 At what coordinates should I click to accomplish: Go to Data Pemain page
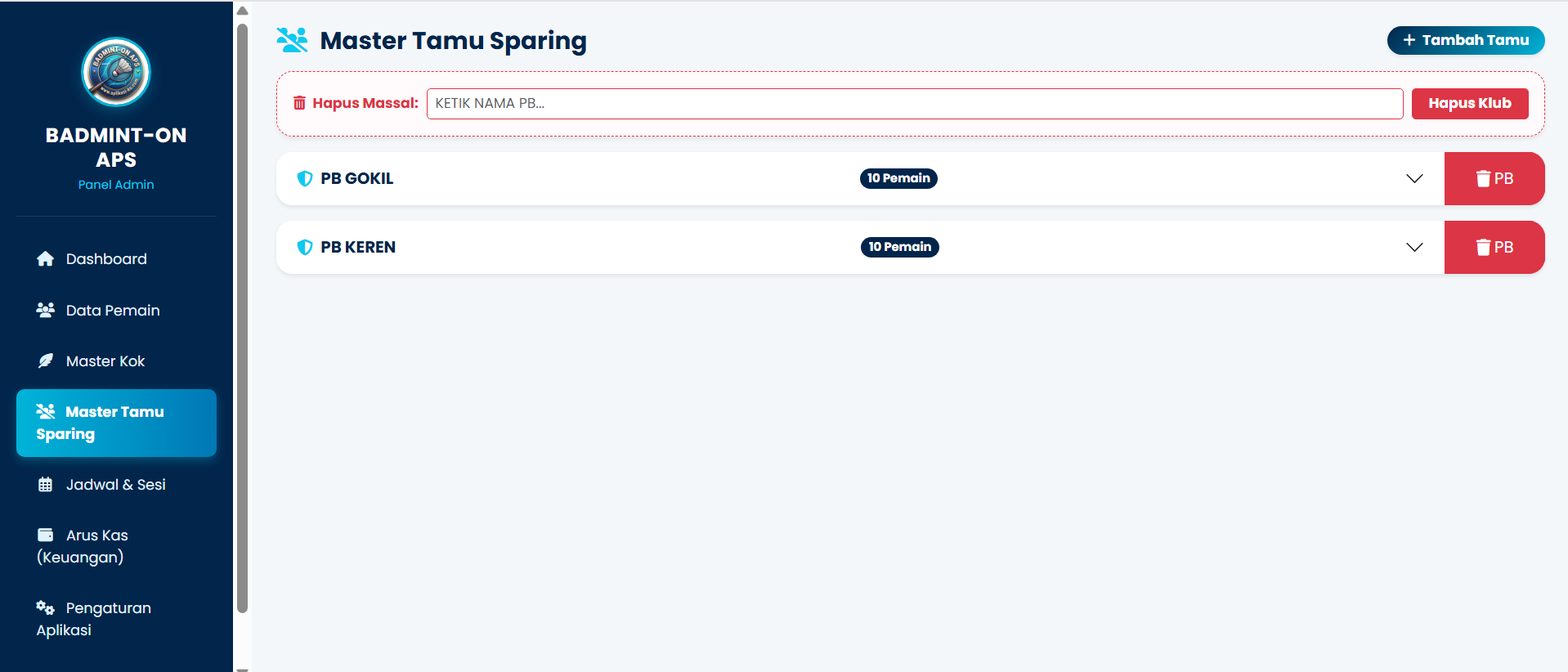pyautogui.click(x=116, y=310)
